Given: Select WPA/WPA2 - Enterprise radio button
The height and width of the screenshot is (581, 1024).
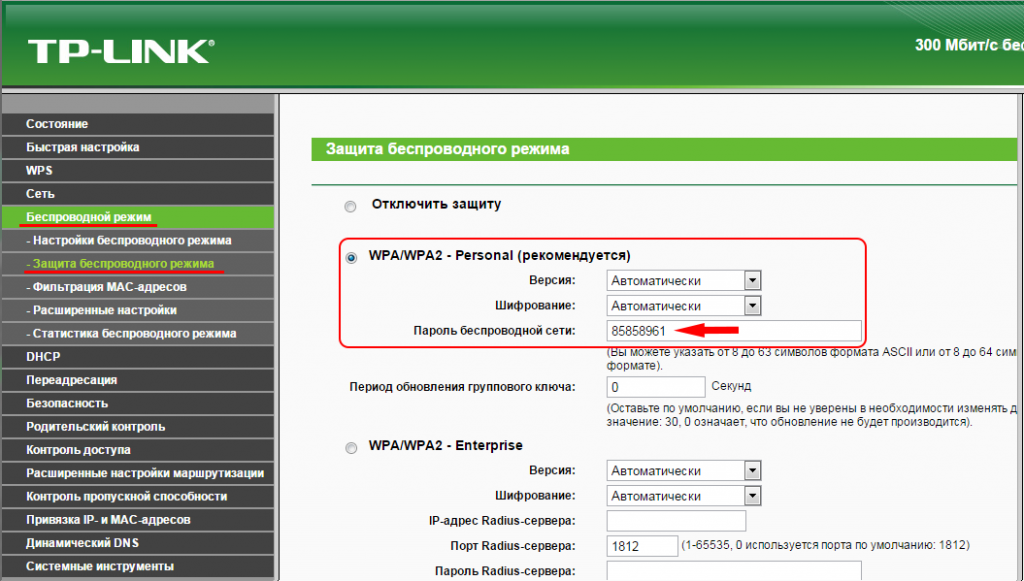Looking at the screenshot, I should pyautogui.click(x=351, y=448).
